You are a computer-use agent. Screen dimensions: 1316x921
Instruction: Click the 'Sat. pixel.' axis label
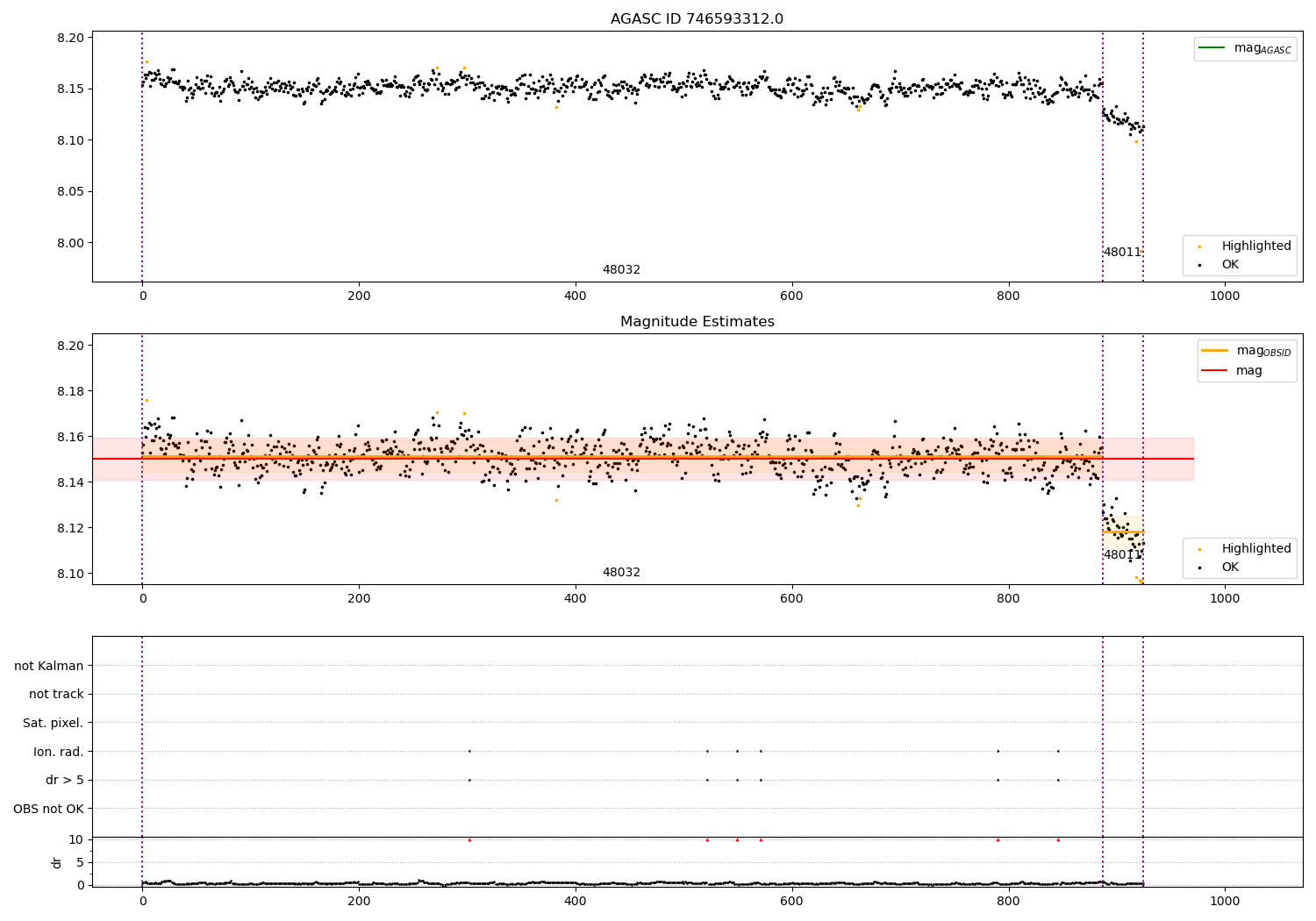[x=54, y=724]
